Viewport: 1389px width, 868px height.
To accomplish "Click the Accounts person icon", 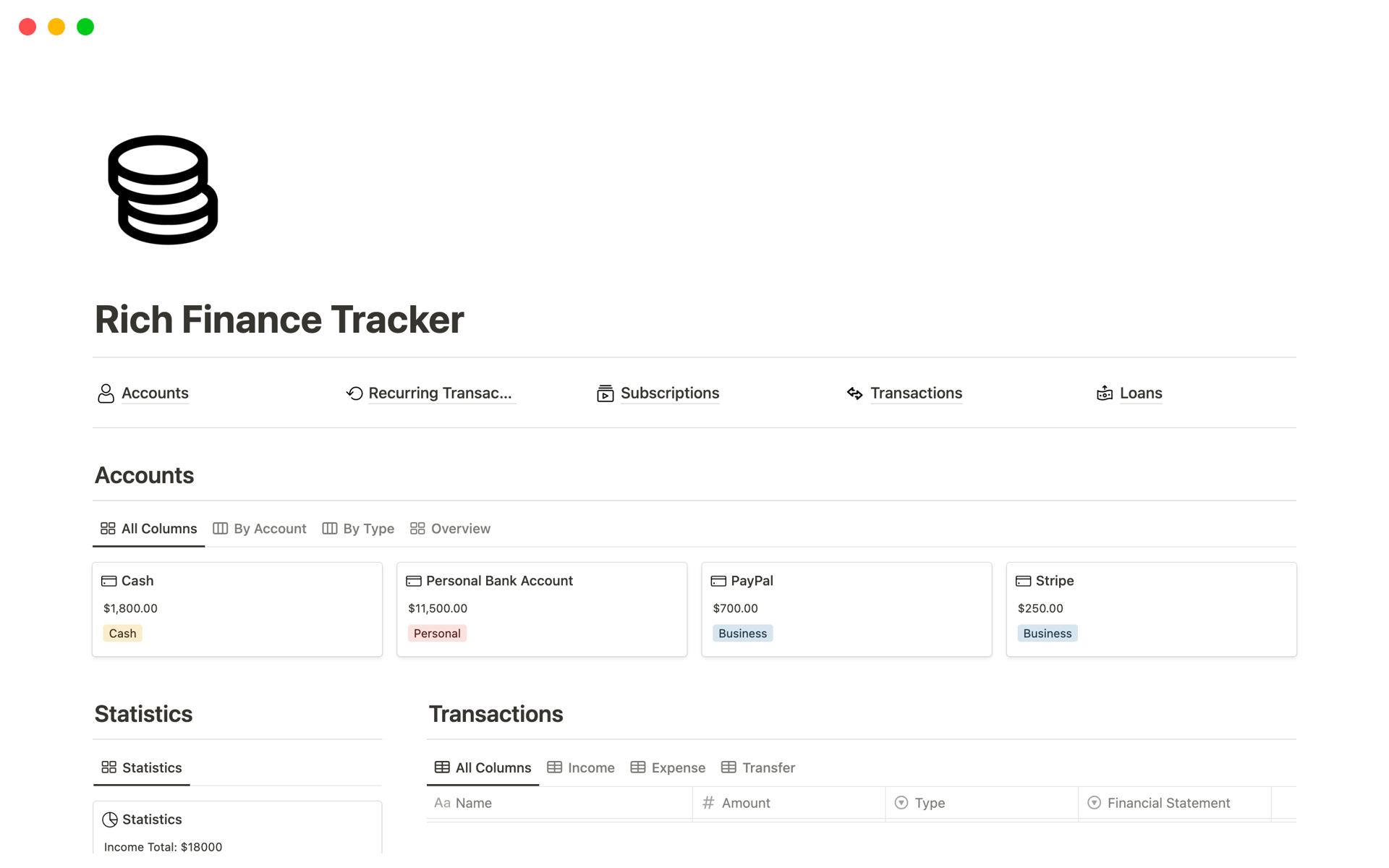I will click(106, 393).
